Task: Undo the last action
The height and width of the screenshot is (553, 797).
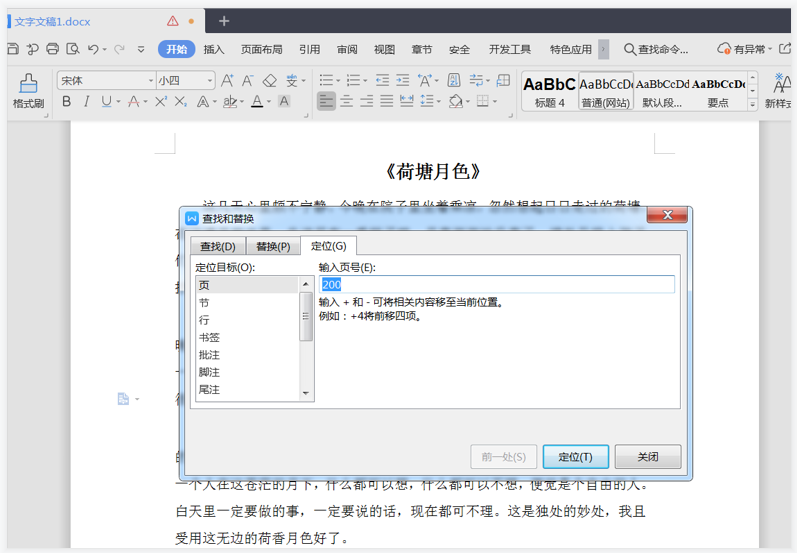Action: 93,49
